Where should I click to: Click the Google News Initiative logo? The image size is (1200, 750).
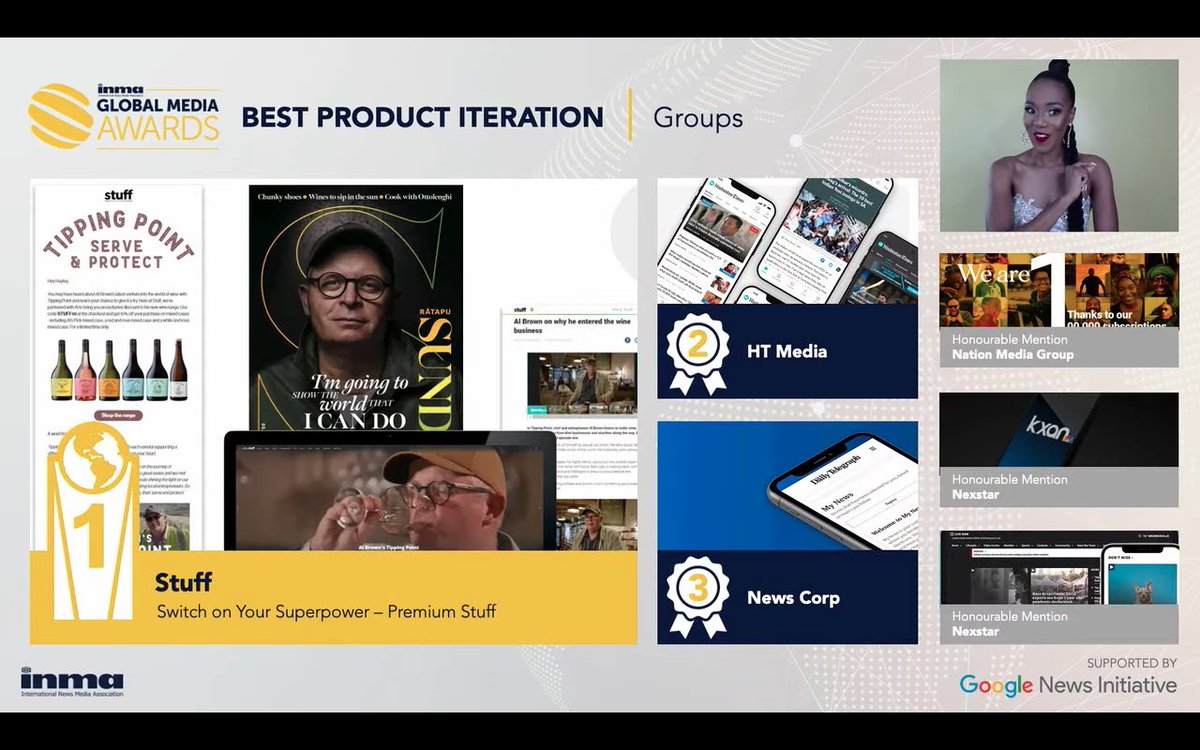[1068, 685]
